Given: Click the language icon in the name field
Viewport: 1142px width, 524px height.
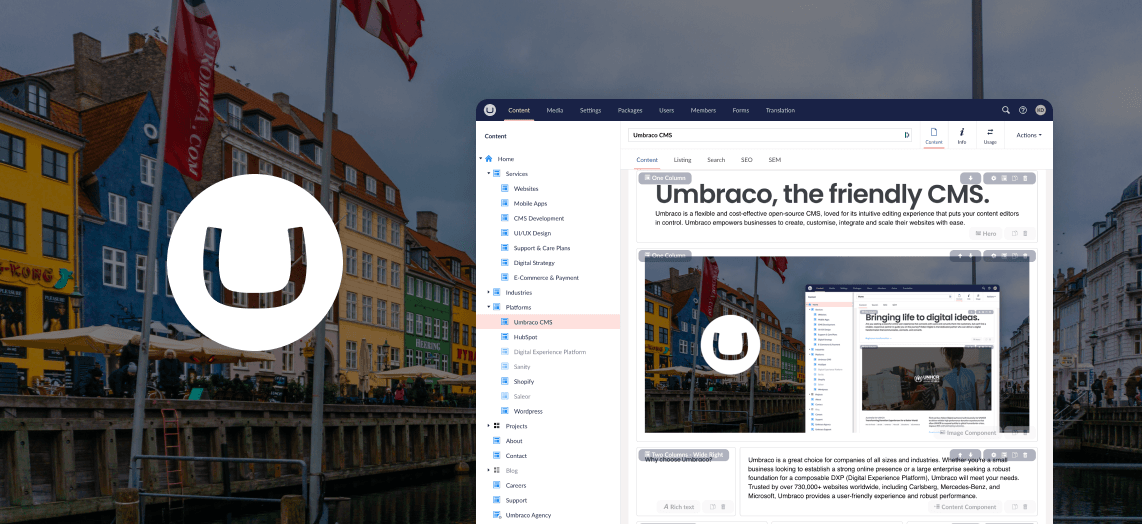Looking at the screenshot, I should tap(907, 135).
